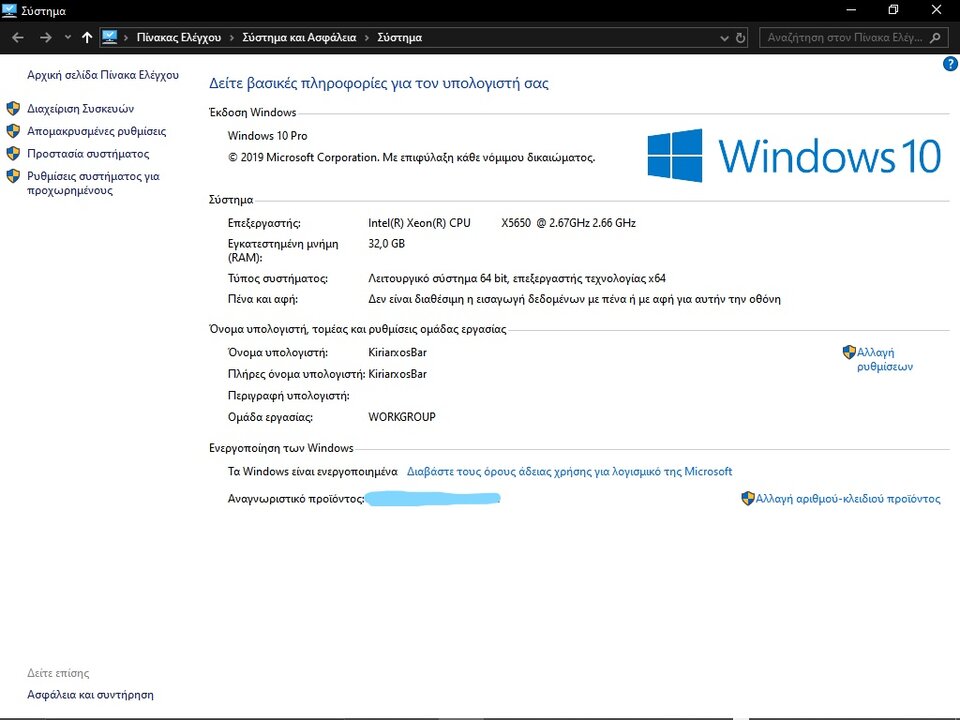Click the Τα Windows είναι ενεργοποιημένα text
Image resolution: width=960 pixels, height=720 pixels.
pos(312,471)
